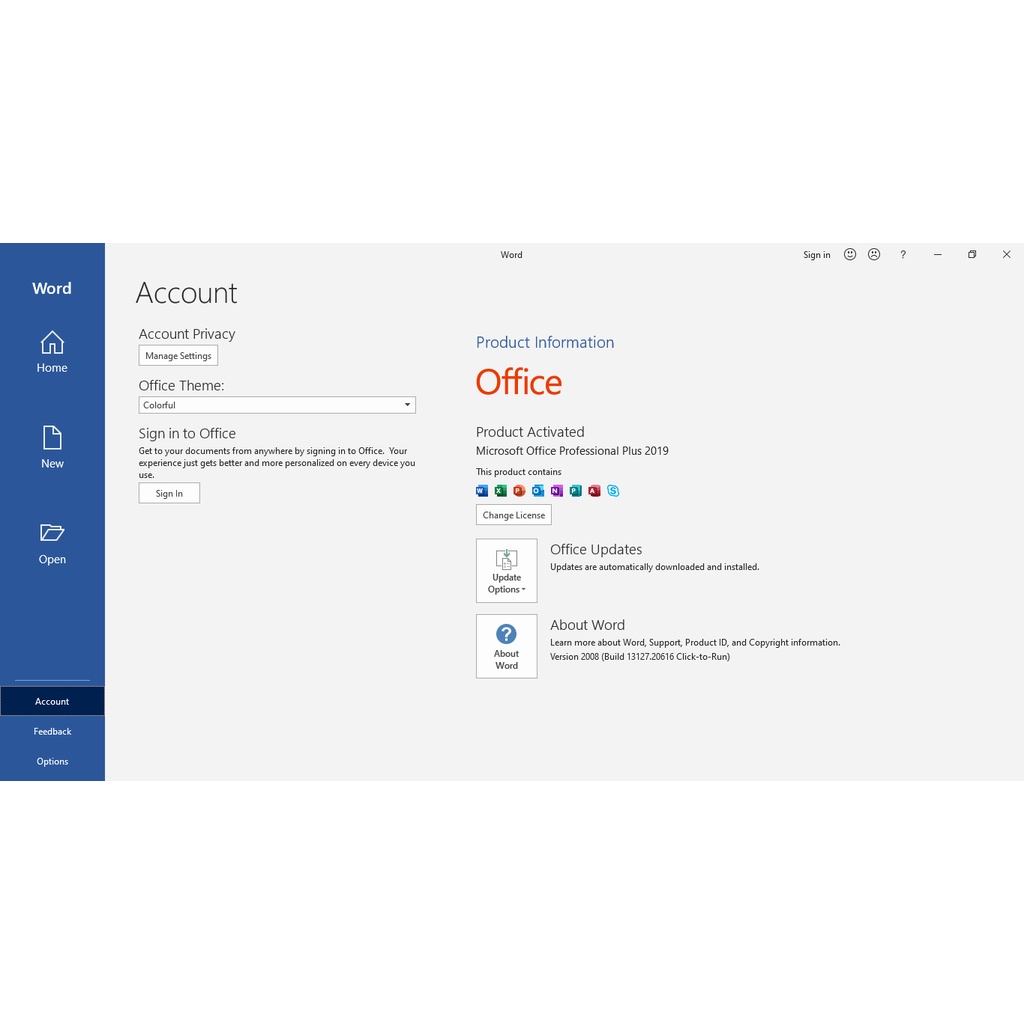Viewport: 1024px width, 1024px height.
Task: Click the Open folder icon in sidebar
Action: (x=52, y=533)
